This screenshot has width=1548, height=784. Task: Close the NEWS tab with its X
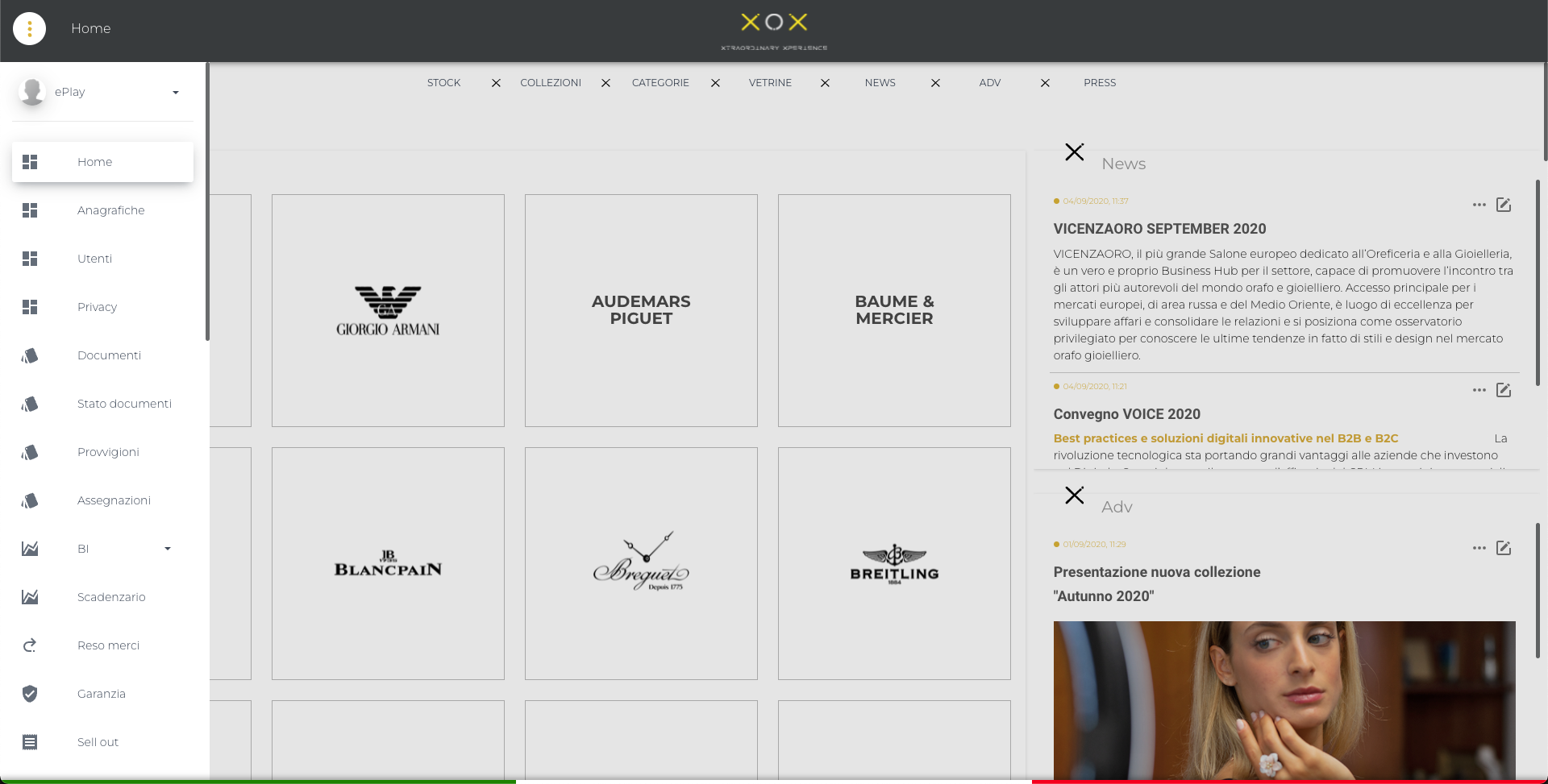click(x=935, y=83)
